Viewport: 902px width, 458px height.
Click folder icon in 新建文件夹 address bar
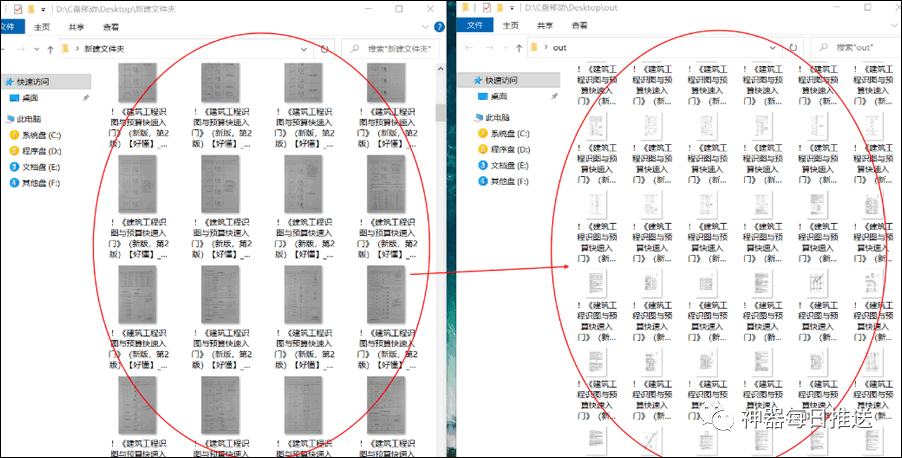tap(65, 49)
